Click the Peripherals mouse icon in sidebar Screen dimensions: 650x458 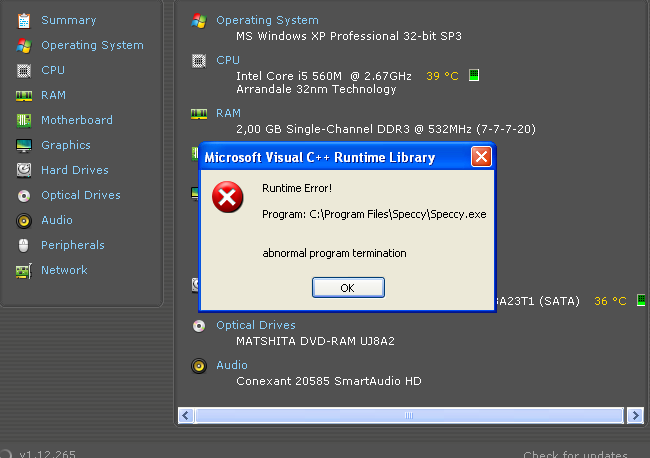(24, 245)
